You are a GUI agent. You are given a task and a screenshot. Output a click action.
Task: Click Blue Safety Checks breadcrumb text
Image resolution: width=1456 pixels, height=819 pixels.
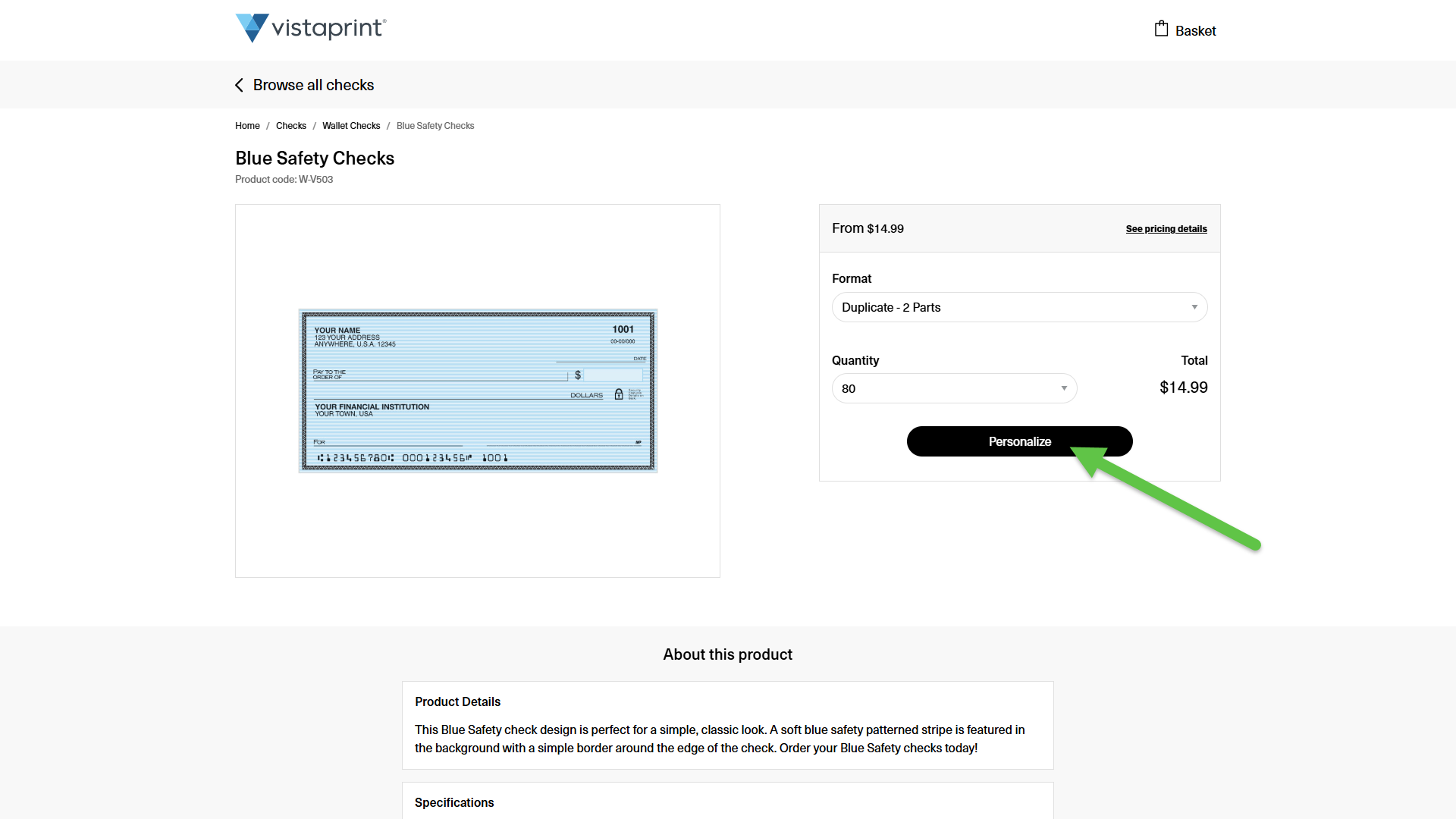pyautogui.click(x=435, y=126)
